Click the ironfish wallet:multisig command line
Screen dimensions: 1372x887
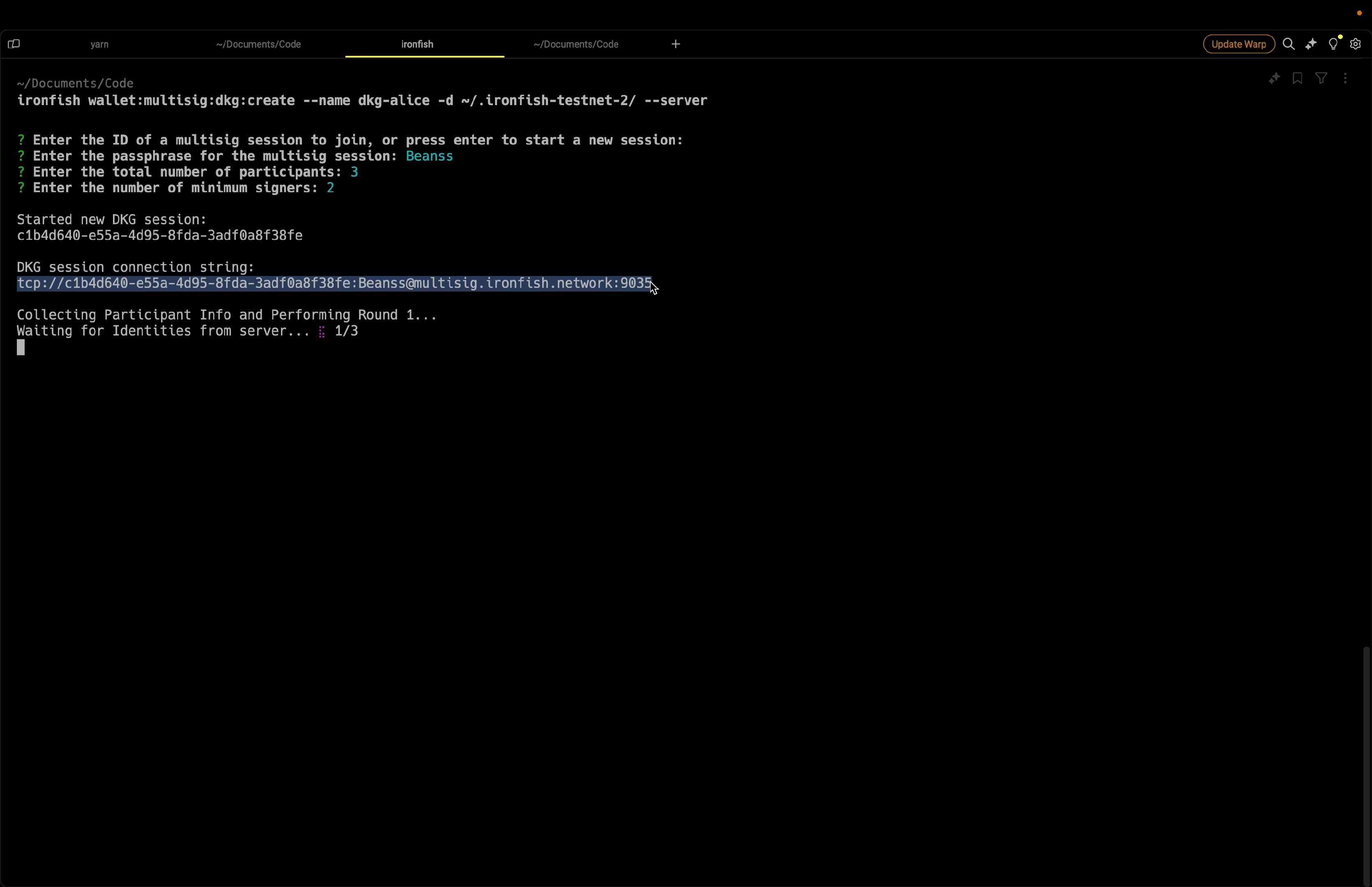coord(362,101)
